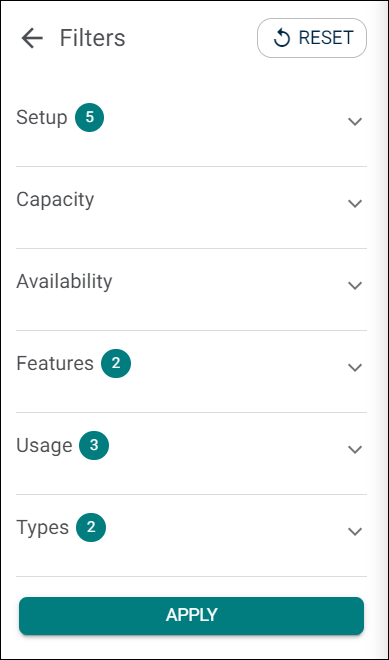Open the Setup filter label
The height and width of the screenshot is (660, 389).
point(42,118)
